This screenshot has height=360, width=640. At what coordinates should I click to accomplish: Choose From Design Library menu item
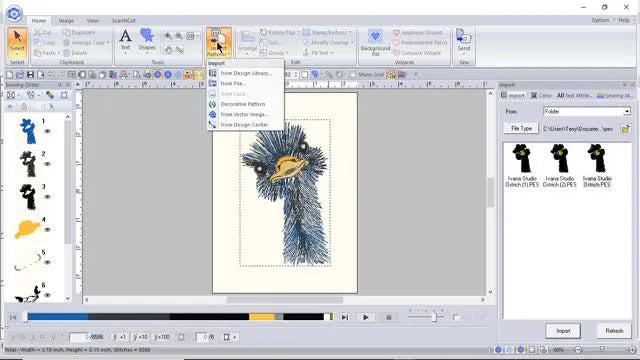tap(245, 73)
